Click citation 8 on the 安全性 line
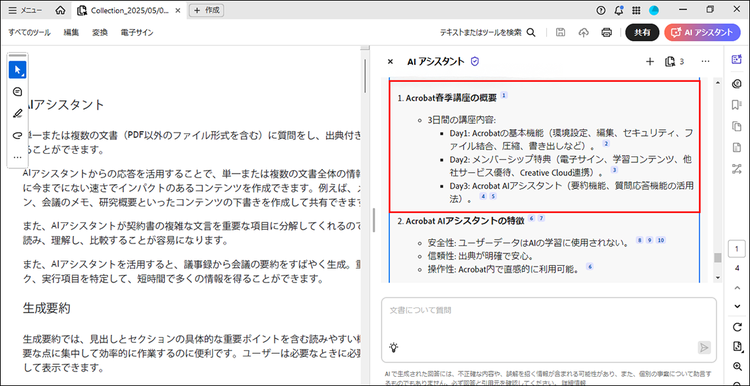Image resolution: width=750 pixels, height=386 pixels. (x=639, y=240)
